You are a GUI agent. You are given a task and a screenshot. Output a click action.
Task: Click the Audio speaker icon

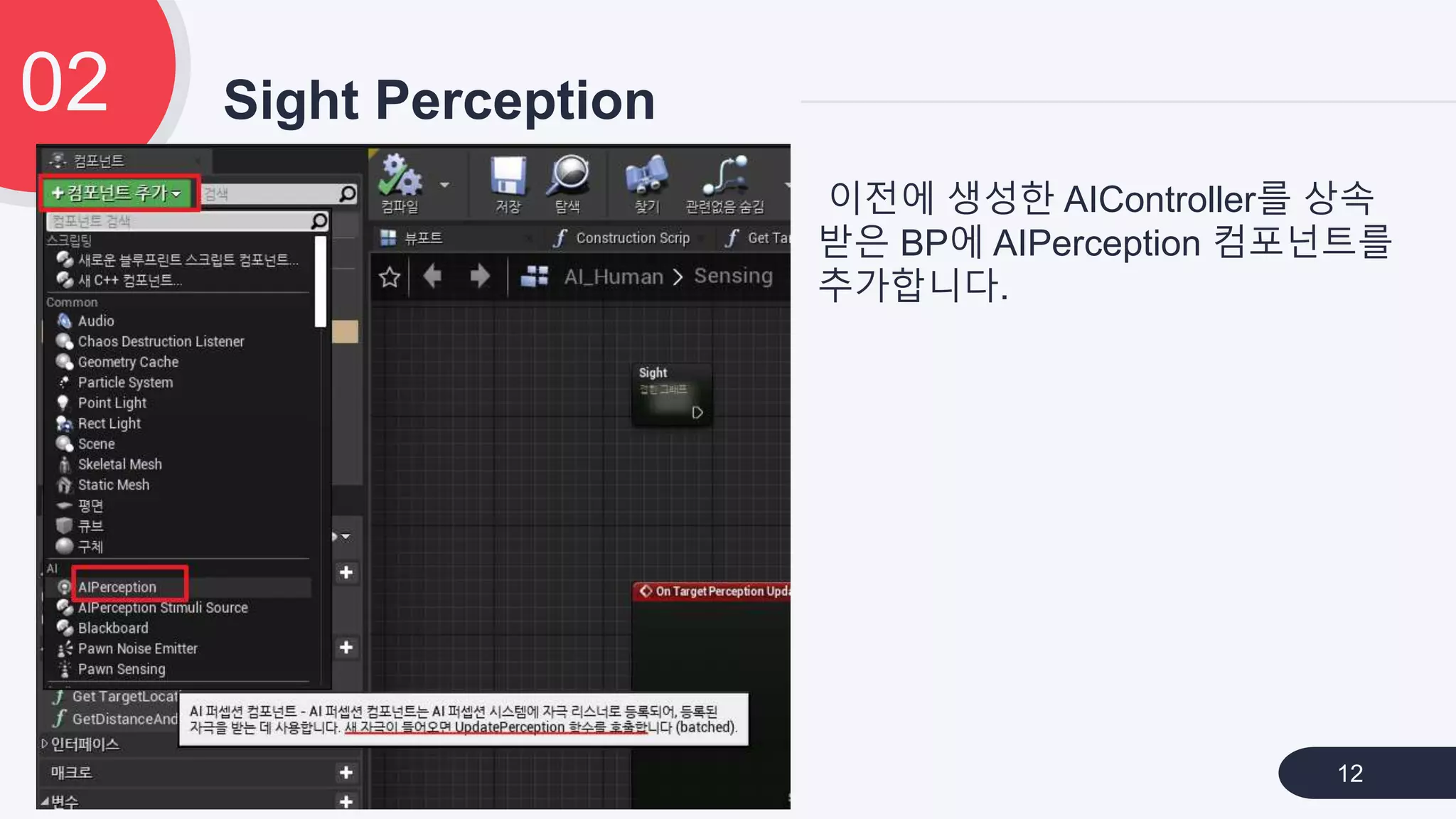tap(65, 321)
